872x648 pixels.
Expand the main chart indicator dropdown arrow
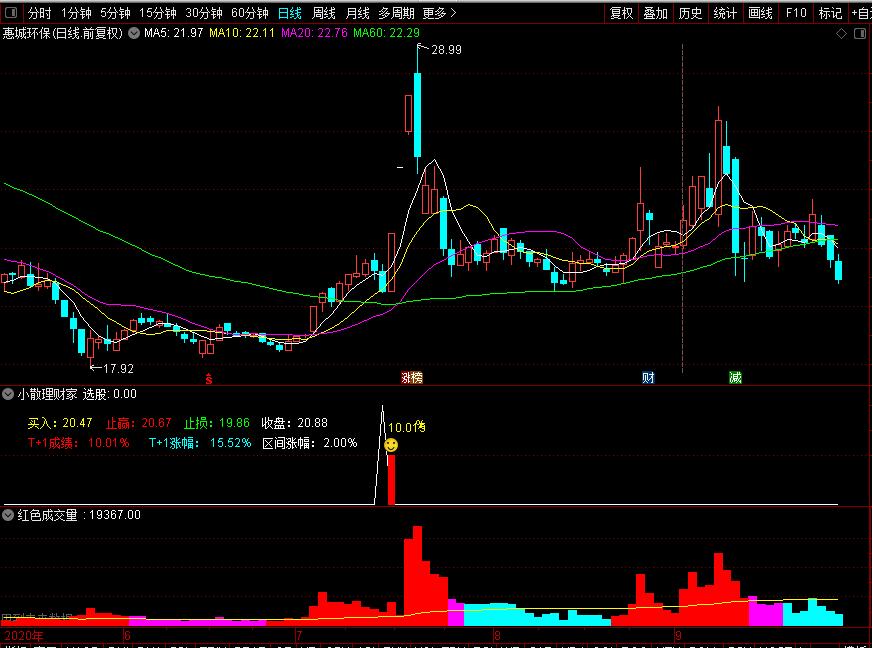[x=134, y=33]
